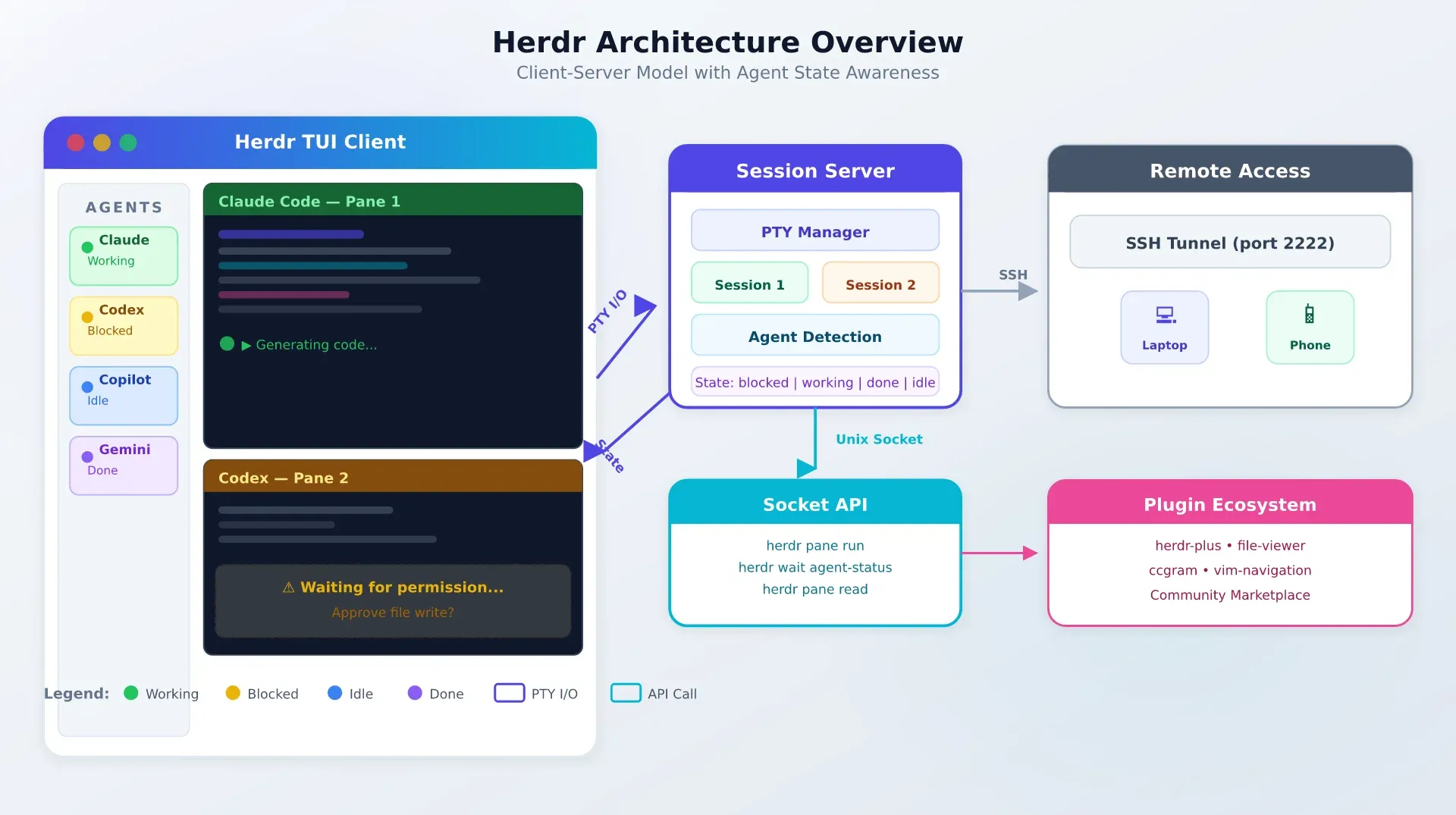Image resolution: width=1456 pixels, height=815 pixels.
Task: Click the green status dot beside Generating code
Action: click(227, 343)
